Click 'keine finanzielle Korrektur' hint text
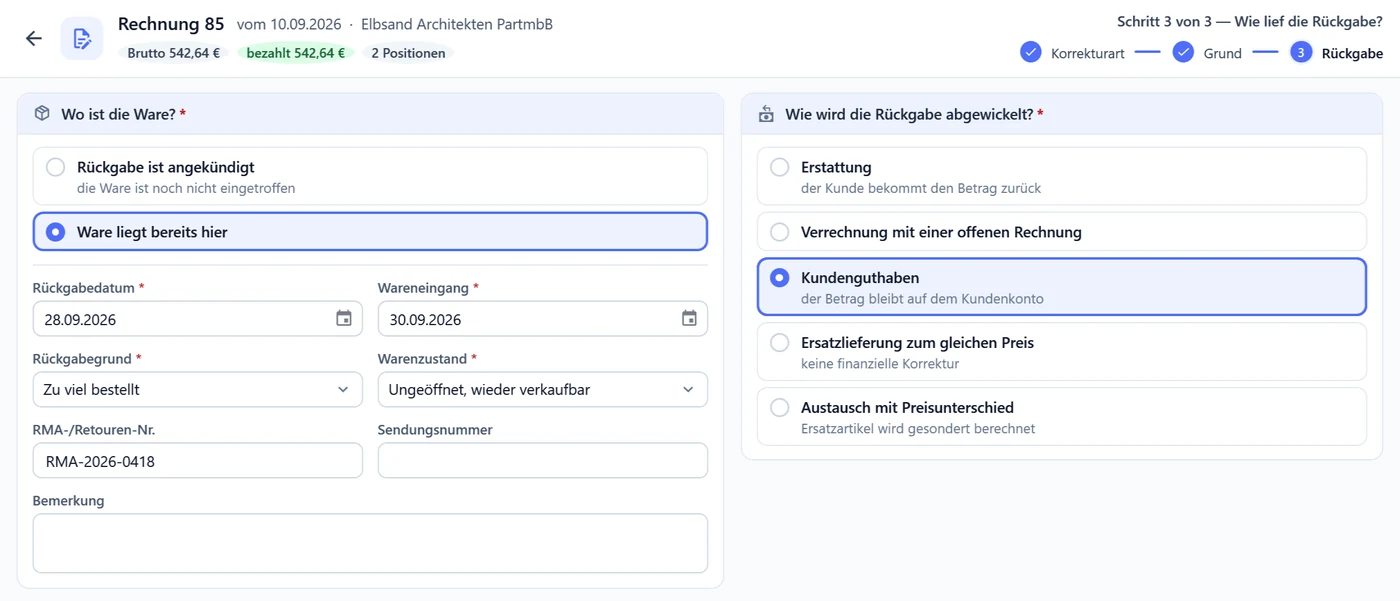Screen dimensions: 1400x601 (880, 364)
